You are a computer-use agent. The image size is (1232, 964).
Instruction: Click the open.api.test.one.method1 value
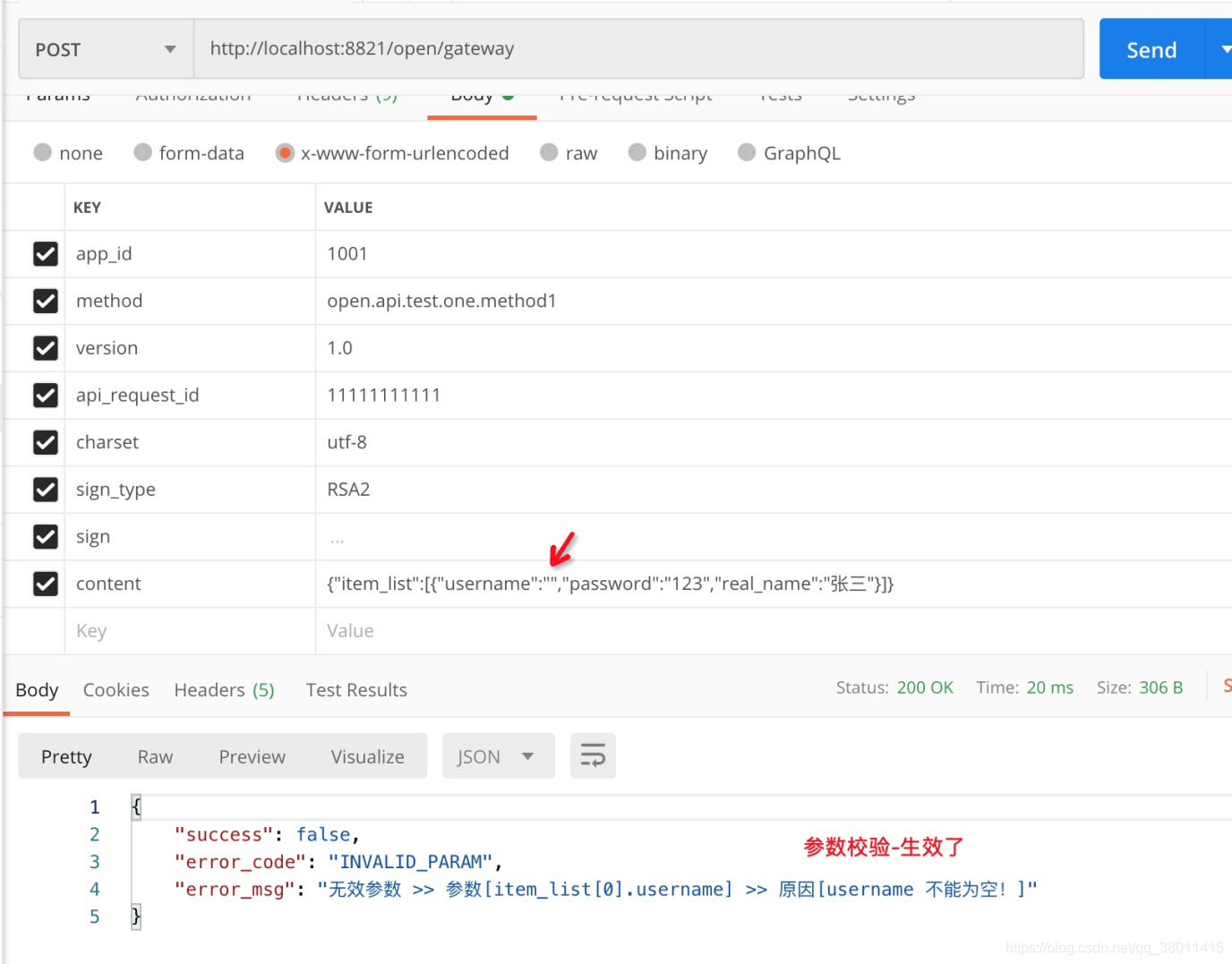pyautogui.click(x=441, y=301)
